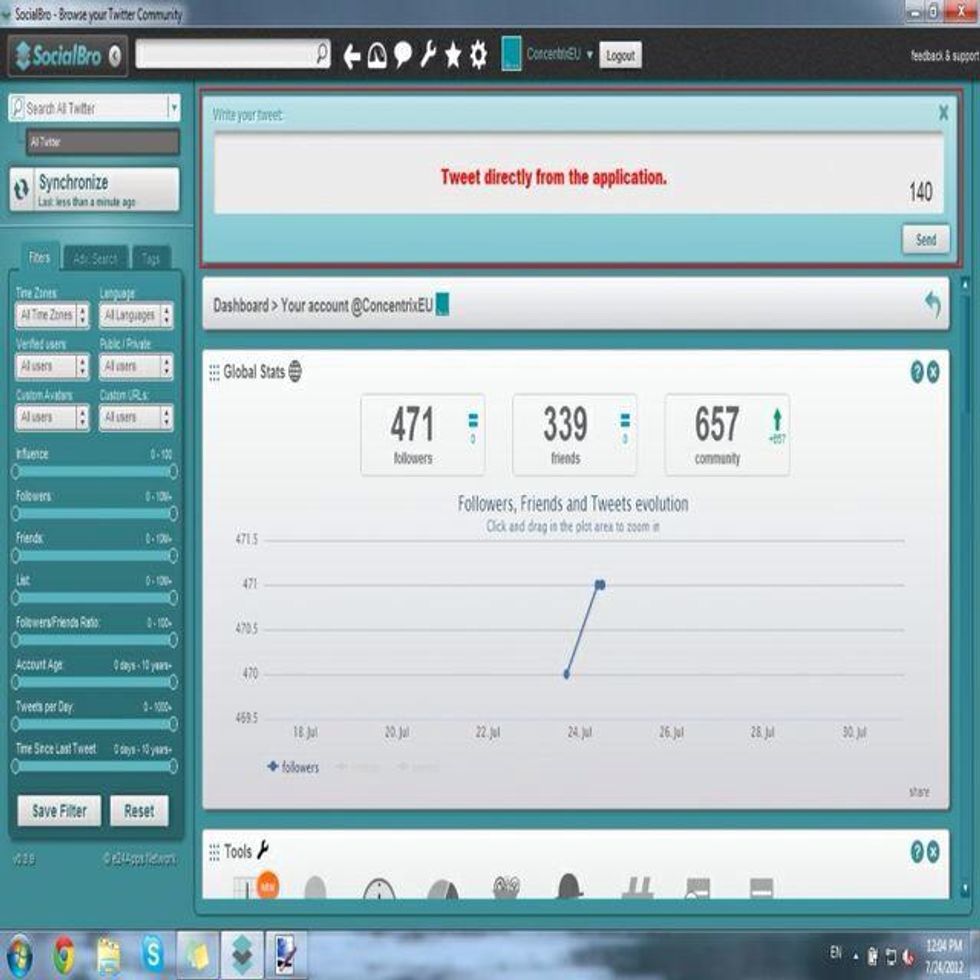Click the help icon in Global Stats panel
This screenshot has height=980, width=980.
(916, 372)
